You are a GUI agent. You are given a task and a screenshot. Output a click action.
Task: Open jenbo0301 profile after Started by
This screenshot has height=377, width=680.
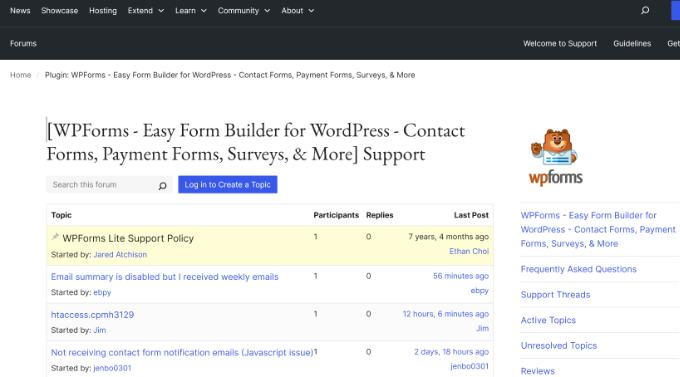pos(112,368)
